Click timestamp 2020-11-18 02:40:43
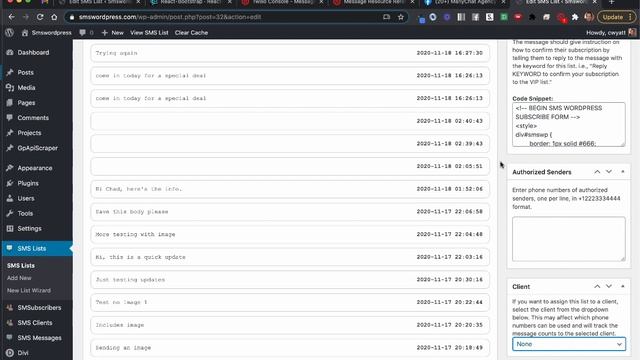Viewport: 640px width, 360px height. tap(449, 121)
